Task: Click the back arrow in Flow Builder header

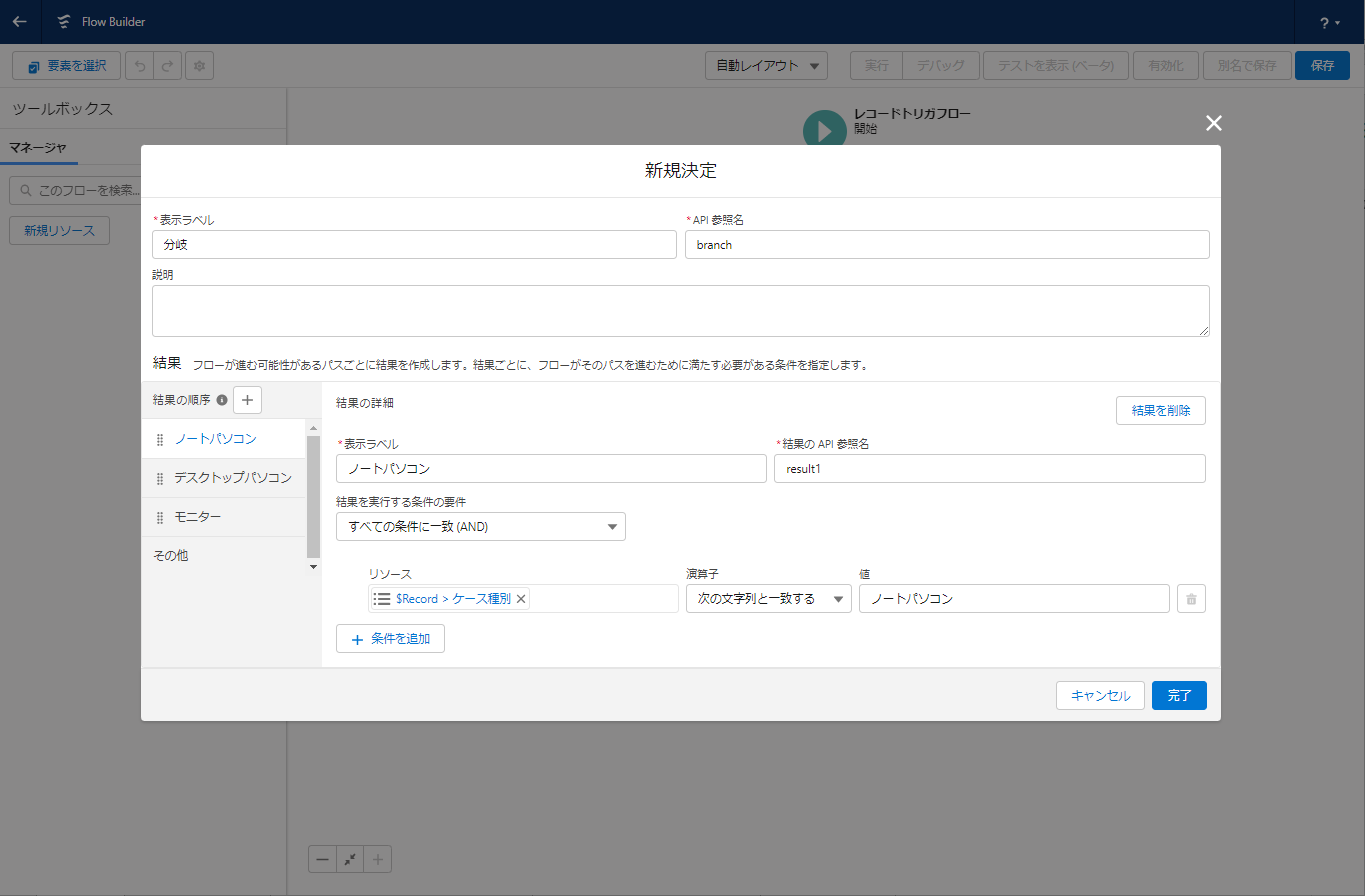Action: tap(20, 21)
